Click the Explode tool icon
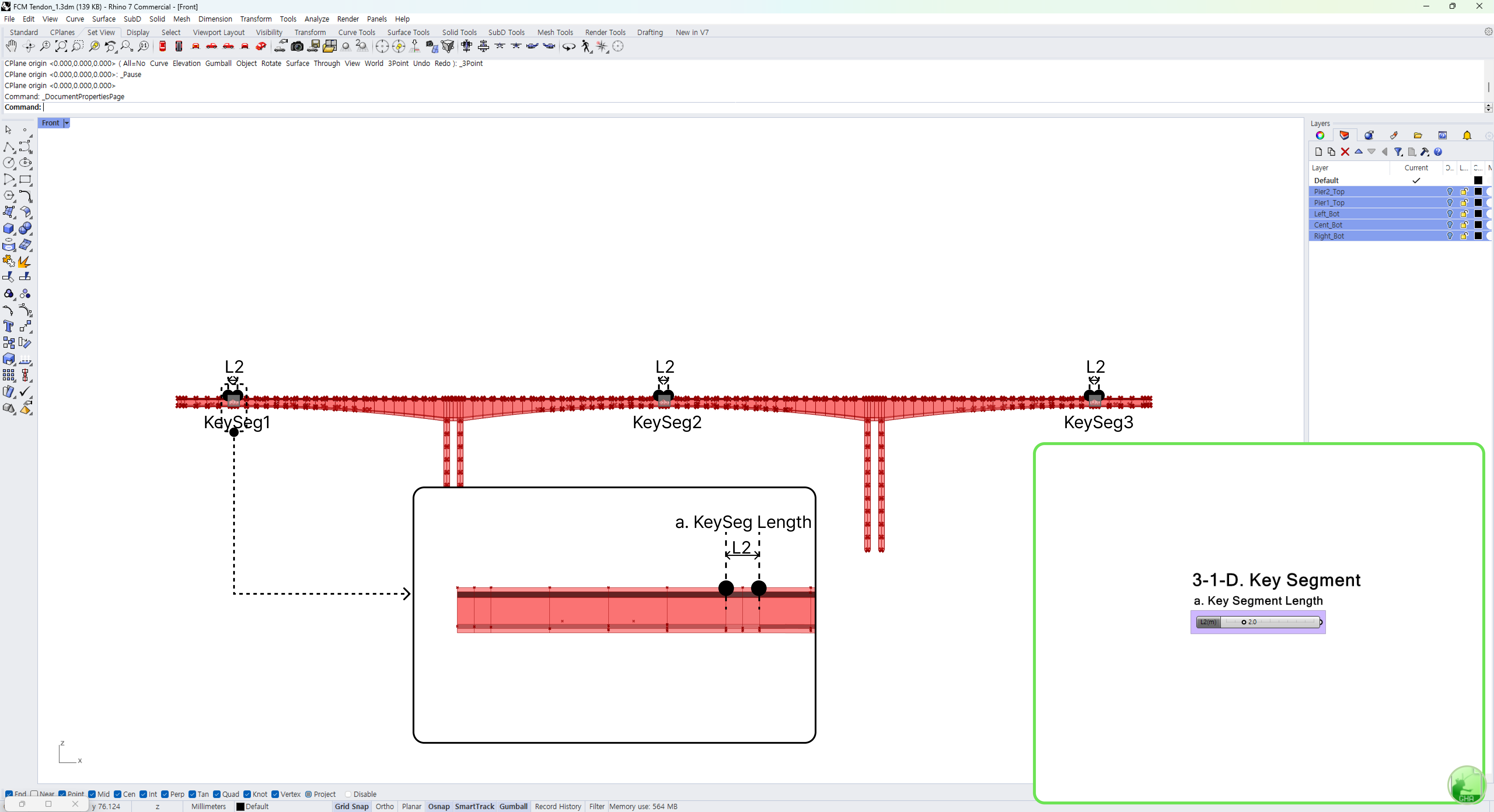Viewport: 1494px width, 812px height. coord(25,261)
